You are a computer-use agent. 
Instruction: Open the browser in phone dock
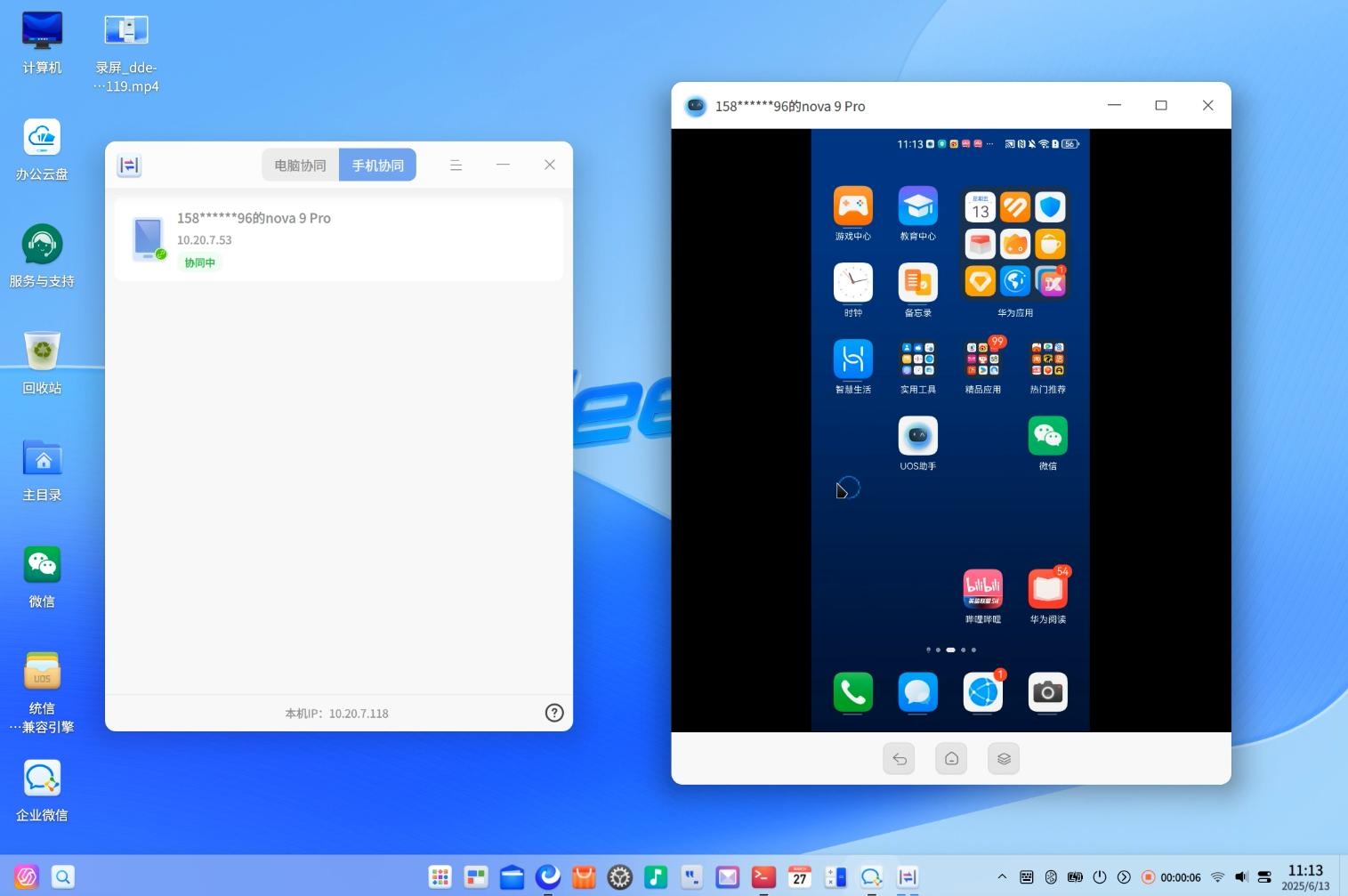982,692
